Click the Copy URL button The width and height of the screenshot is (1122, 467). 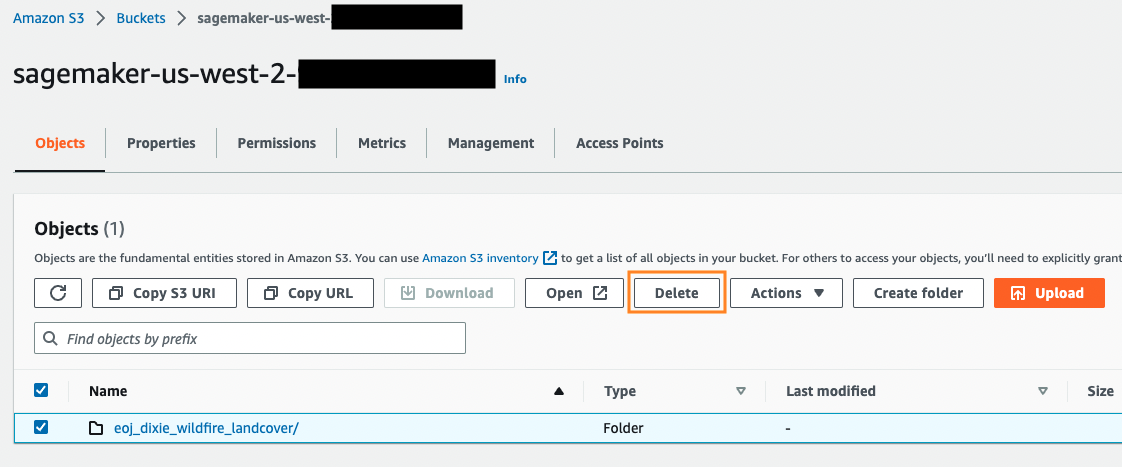[x=310, y=293]
